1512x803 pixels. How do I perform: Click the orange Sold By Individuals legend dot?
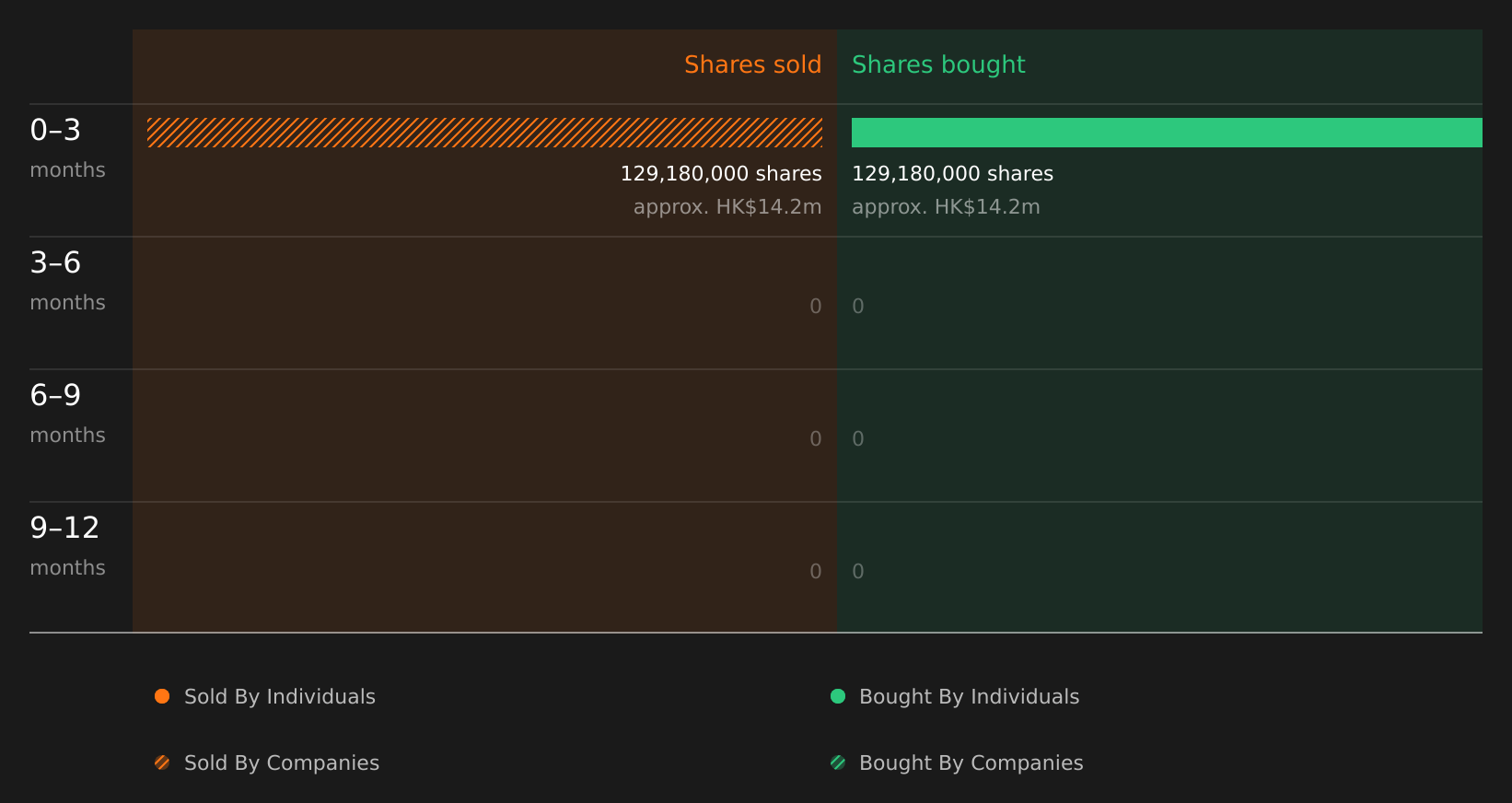coord(162,696)
